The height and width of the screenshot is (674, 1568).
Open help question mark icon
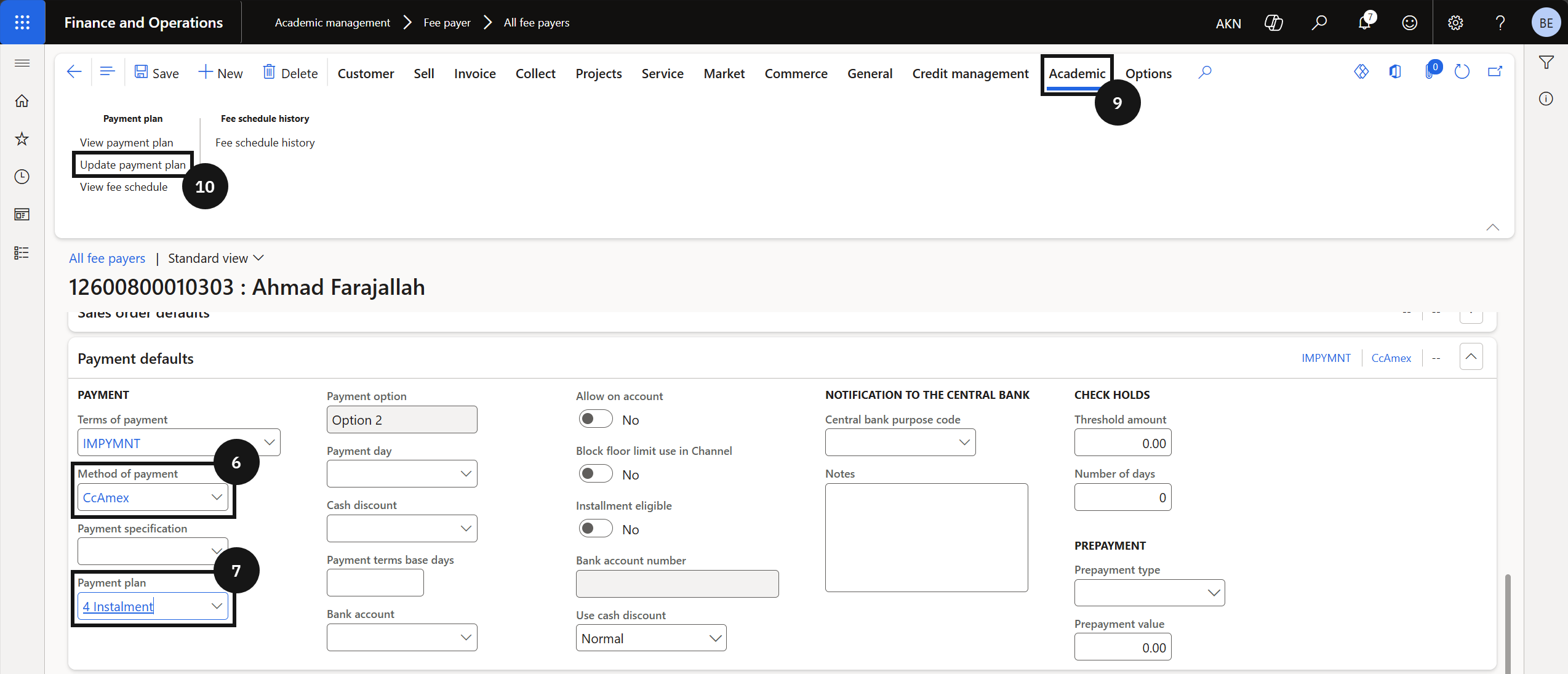point(1500,23)
